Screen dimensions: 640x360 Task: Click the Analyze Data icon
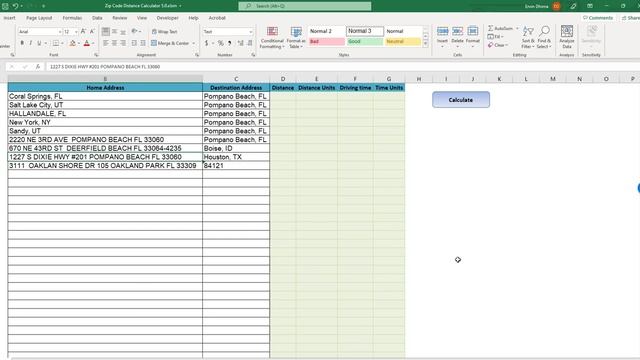567,38
